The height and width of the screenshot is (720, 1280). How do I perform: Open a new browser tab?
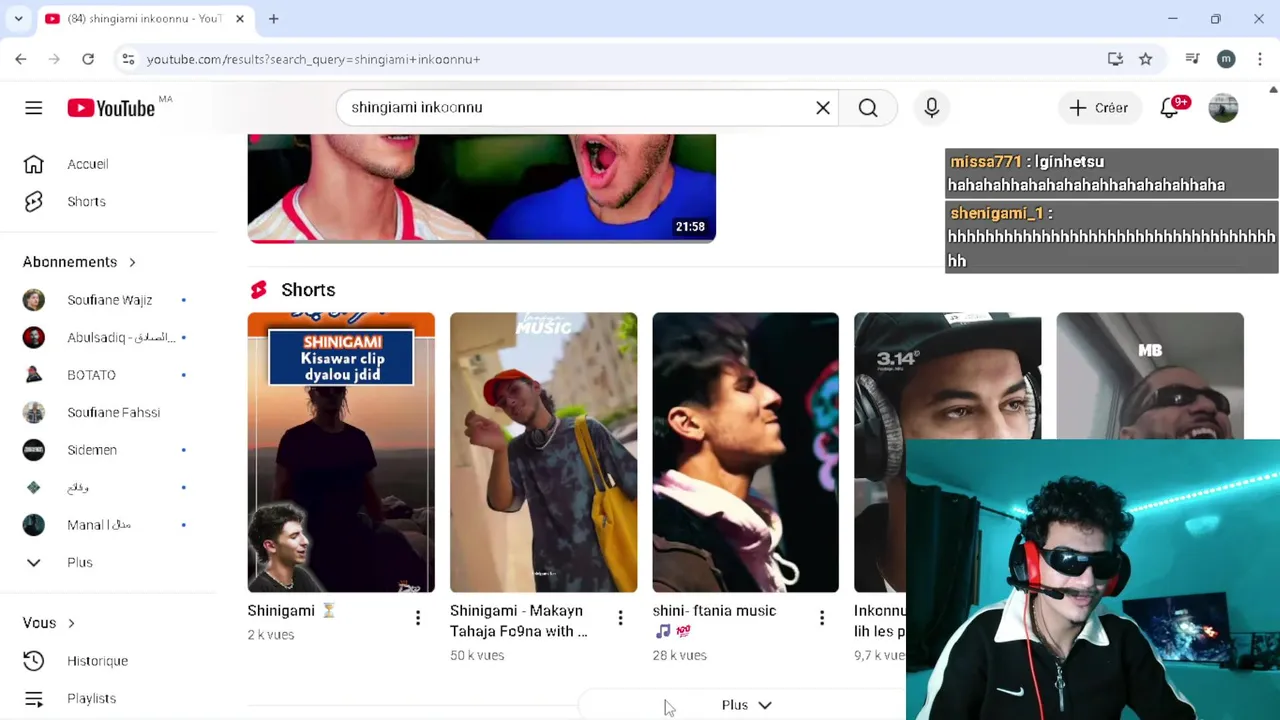(x=273, y=19)
